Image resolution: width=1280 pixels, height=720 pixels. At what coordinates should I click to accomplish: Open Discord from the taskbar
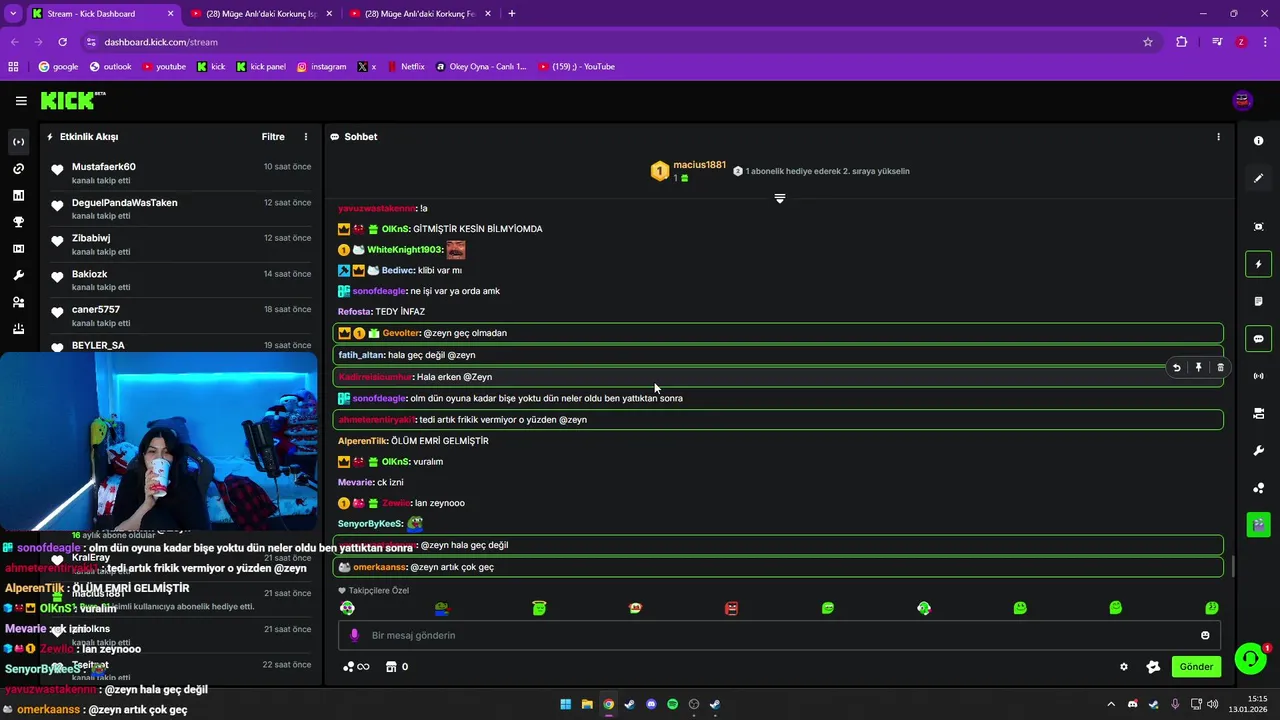pyautogui.click(x=651, y=704)
